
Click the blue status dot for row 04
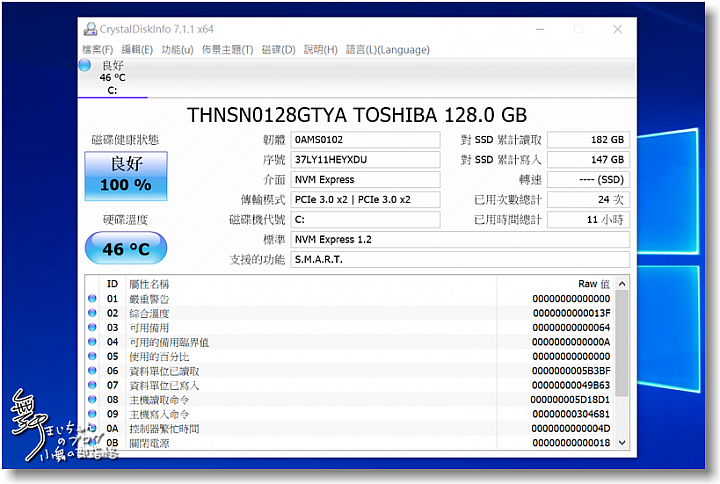tap(92, 342)
